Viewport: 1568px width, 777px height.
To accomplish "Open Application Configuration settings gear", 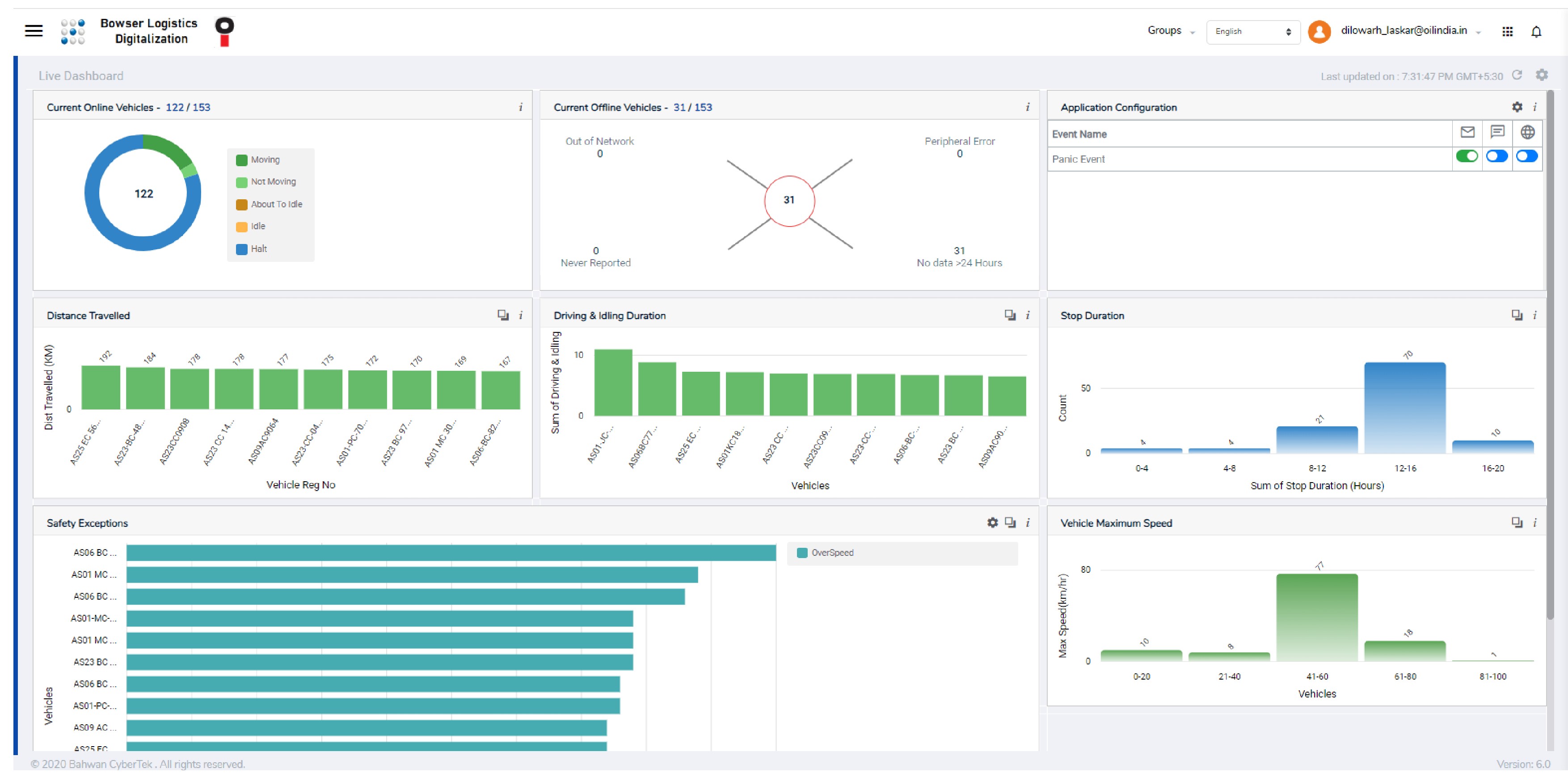I will tap(1517, 107).
